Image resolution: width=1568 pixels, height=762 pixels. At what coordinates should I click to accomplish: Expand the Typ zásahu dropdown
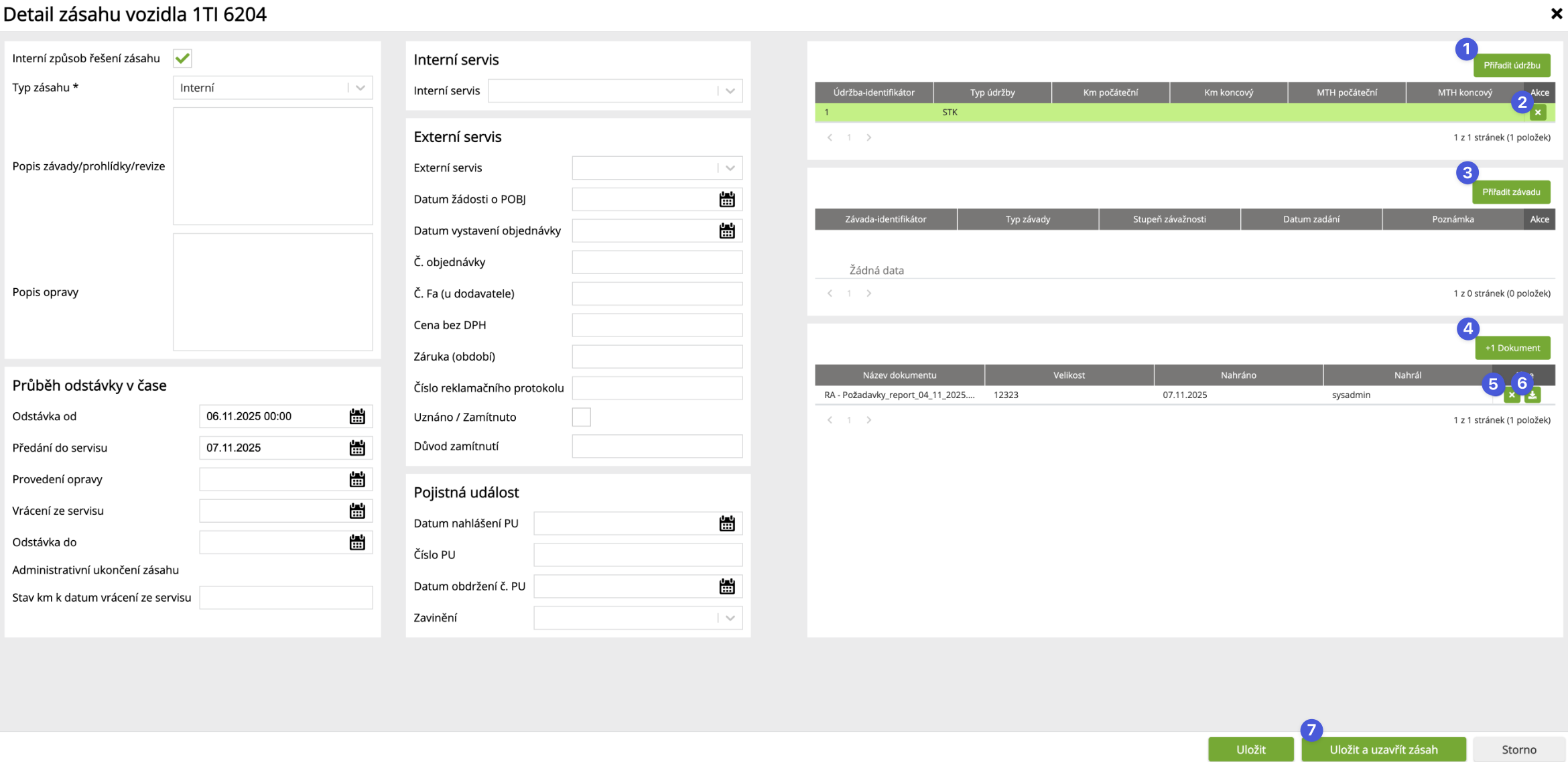coord(361,88)
